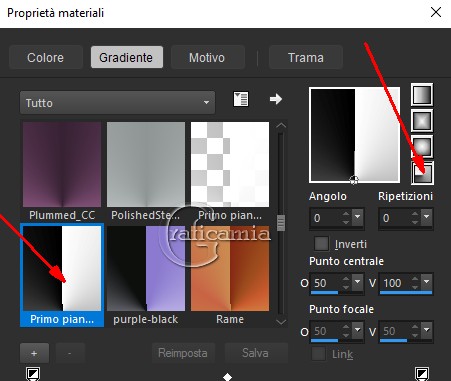
Task: Click the gradient list scrollbar handle
Action: [x=281, y=223]
